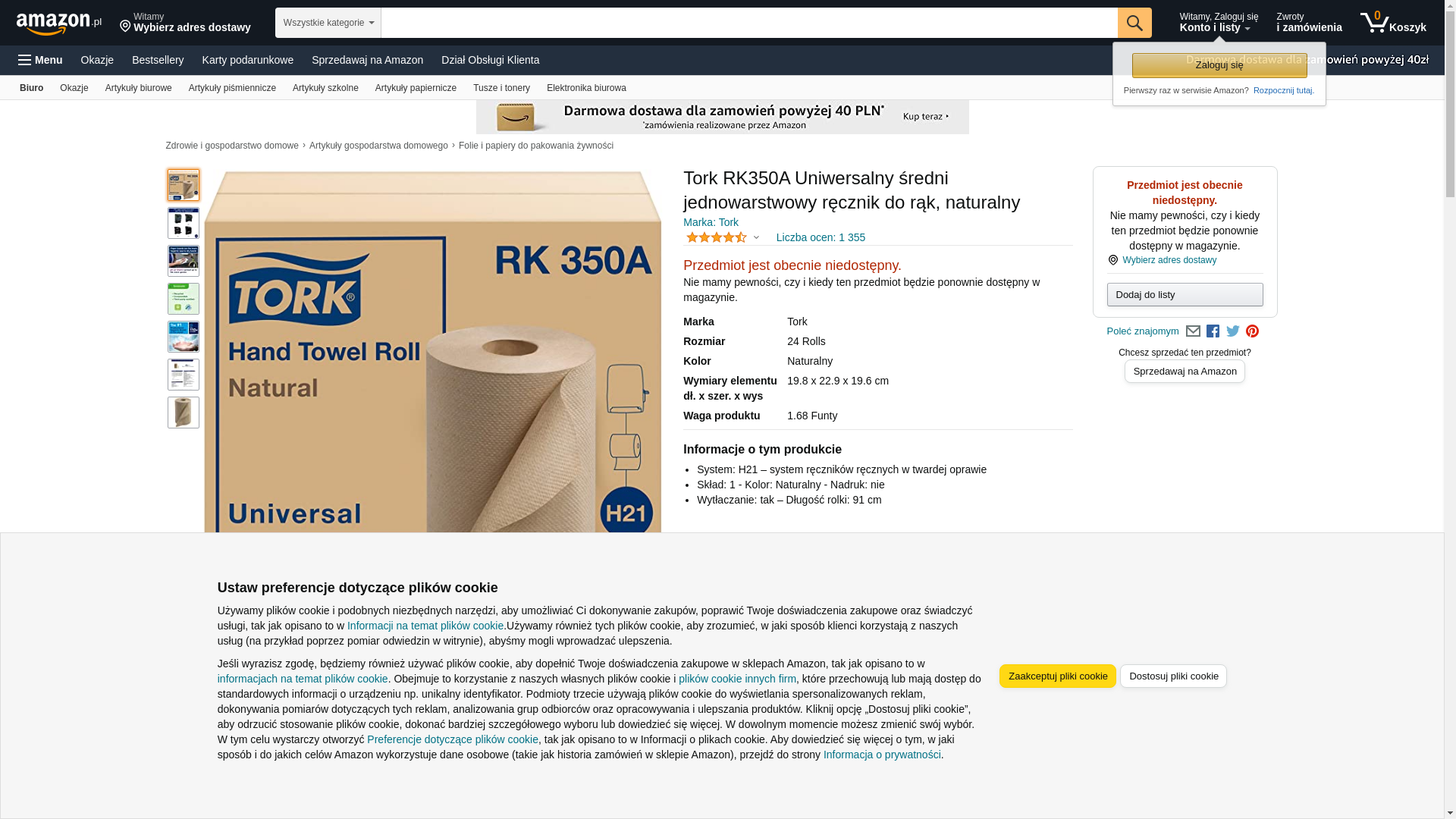The width and height of the screenshot is (1456, 819).
Task: Open the shopping cart Koszyk icon
Action: point(1393,23)
